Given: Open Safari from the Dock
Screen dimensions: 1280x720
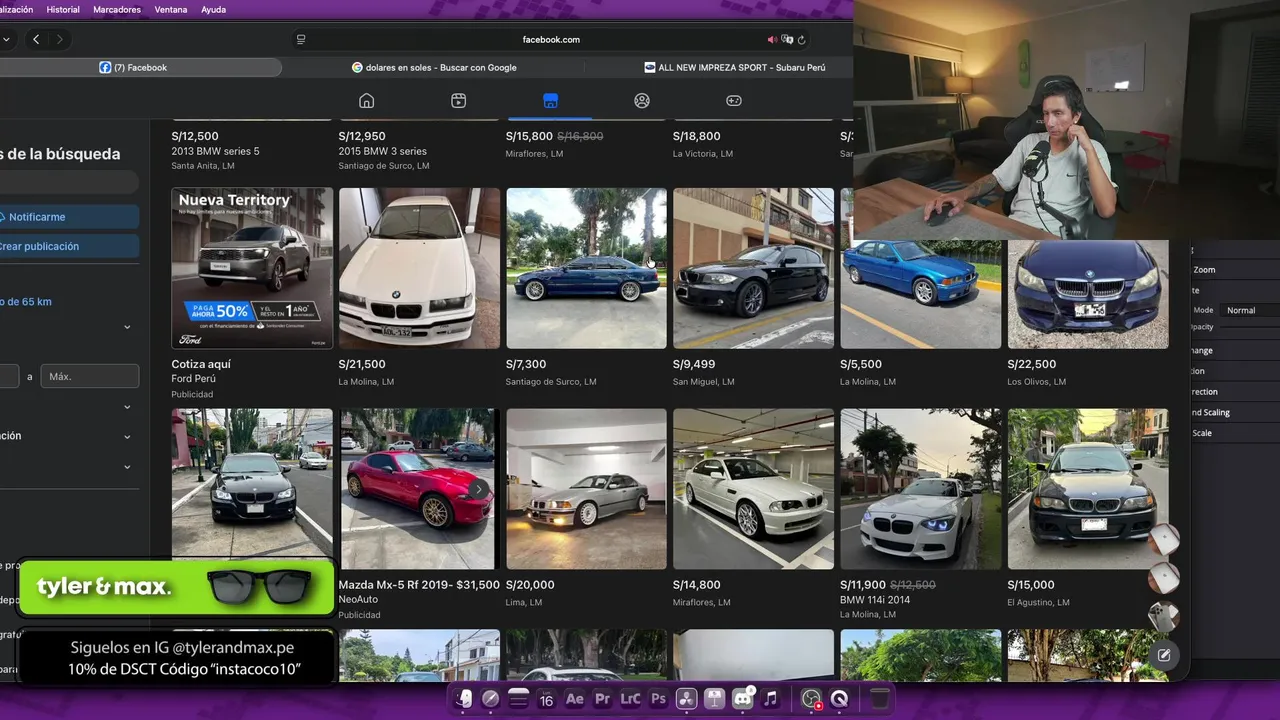Looking at the screenshot, I should [x=491, y=699].
